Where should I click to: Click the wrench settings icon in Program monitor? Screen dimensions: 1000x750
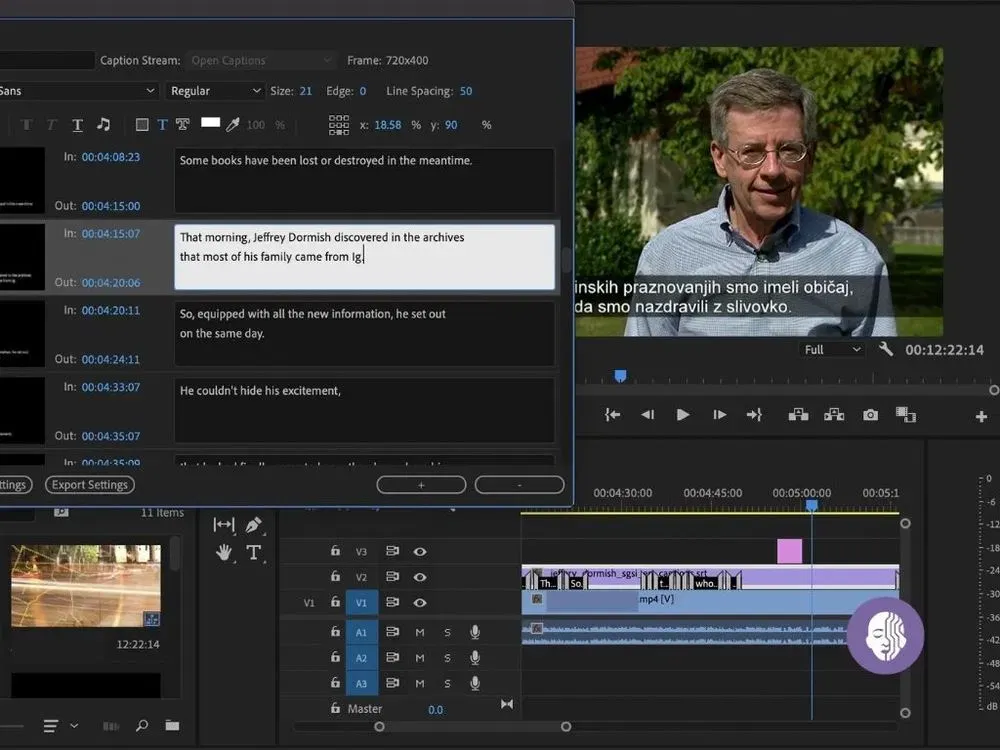[x=886, y=349]
